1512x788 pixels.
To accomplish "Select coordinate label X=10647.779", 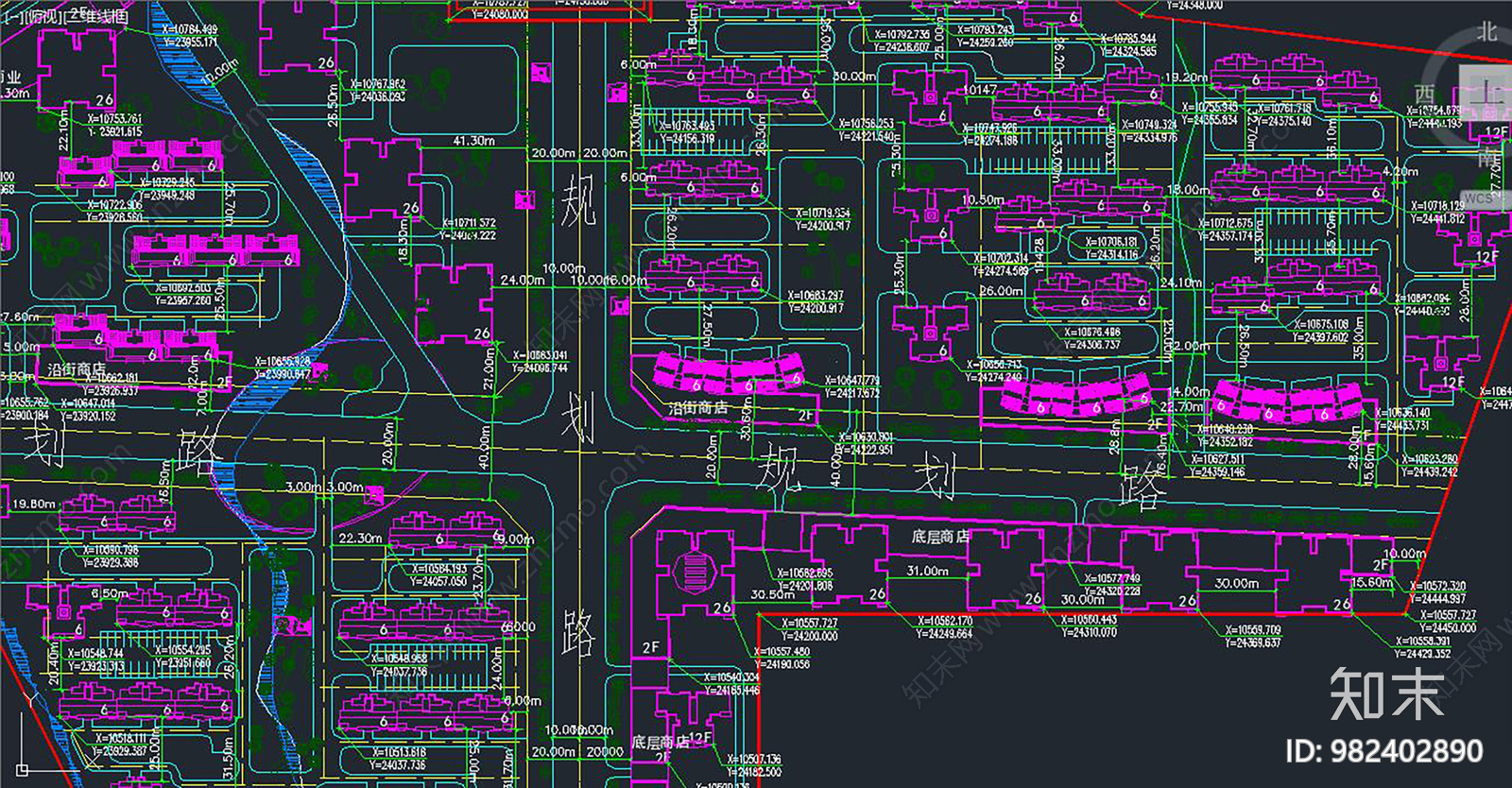I will click(x=852, y=381).
